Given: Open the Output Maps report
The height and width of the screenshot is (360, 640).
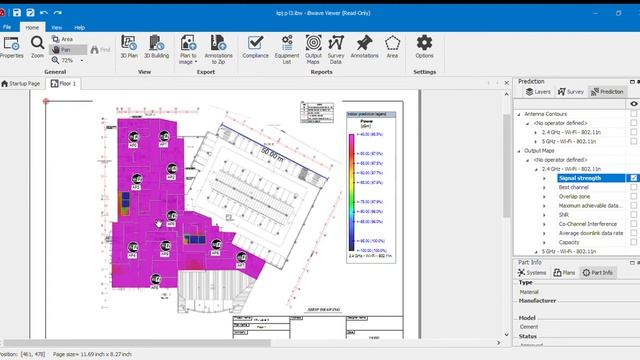Looking at the screenshot, I should tap(313, 50).
